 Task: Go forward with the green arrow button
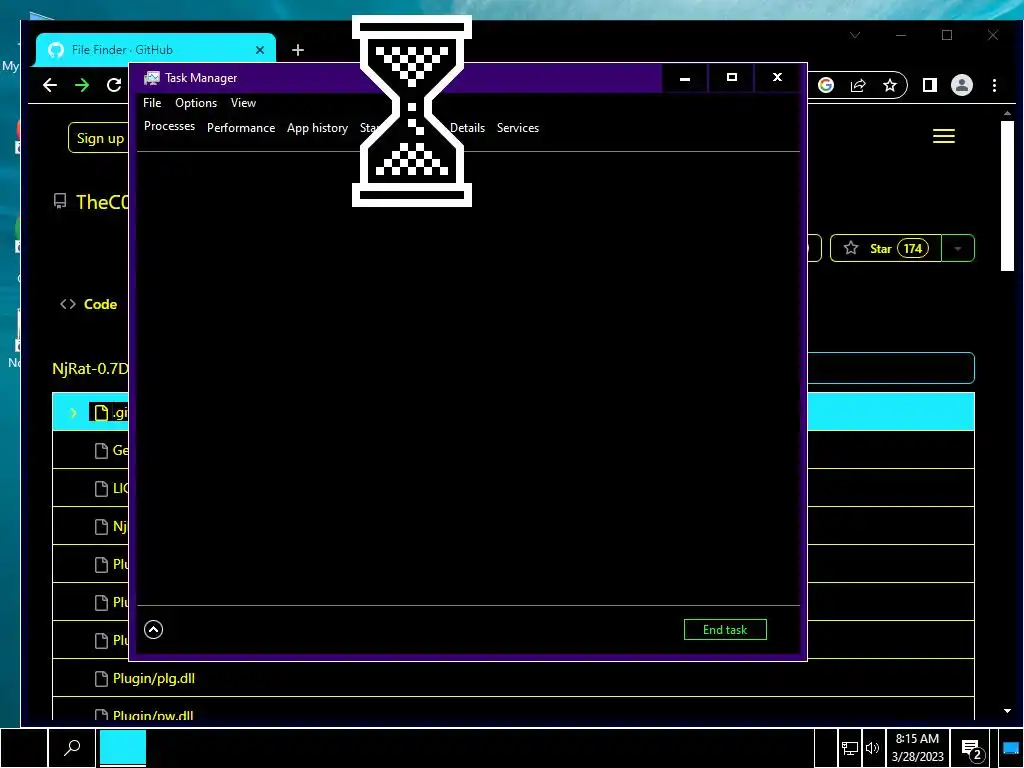[x=82, y=85]
